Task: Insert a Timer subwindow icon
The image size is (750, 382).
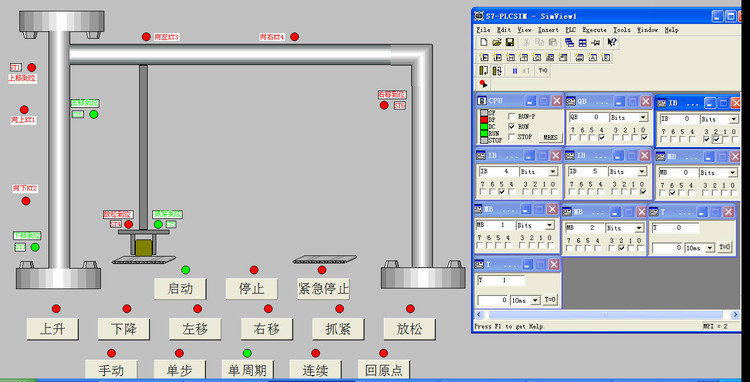Action: [524, 57]
